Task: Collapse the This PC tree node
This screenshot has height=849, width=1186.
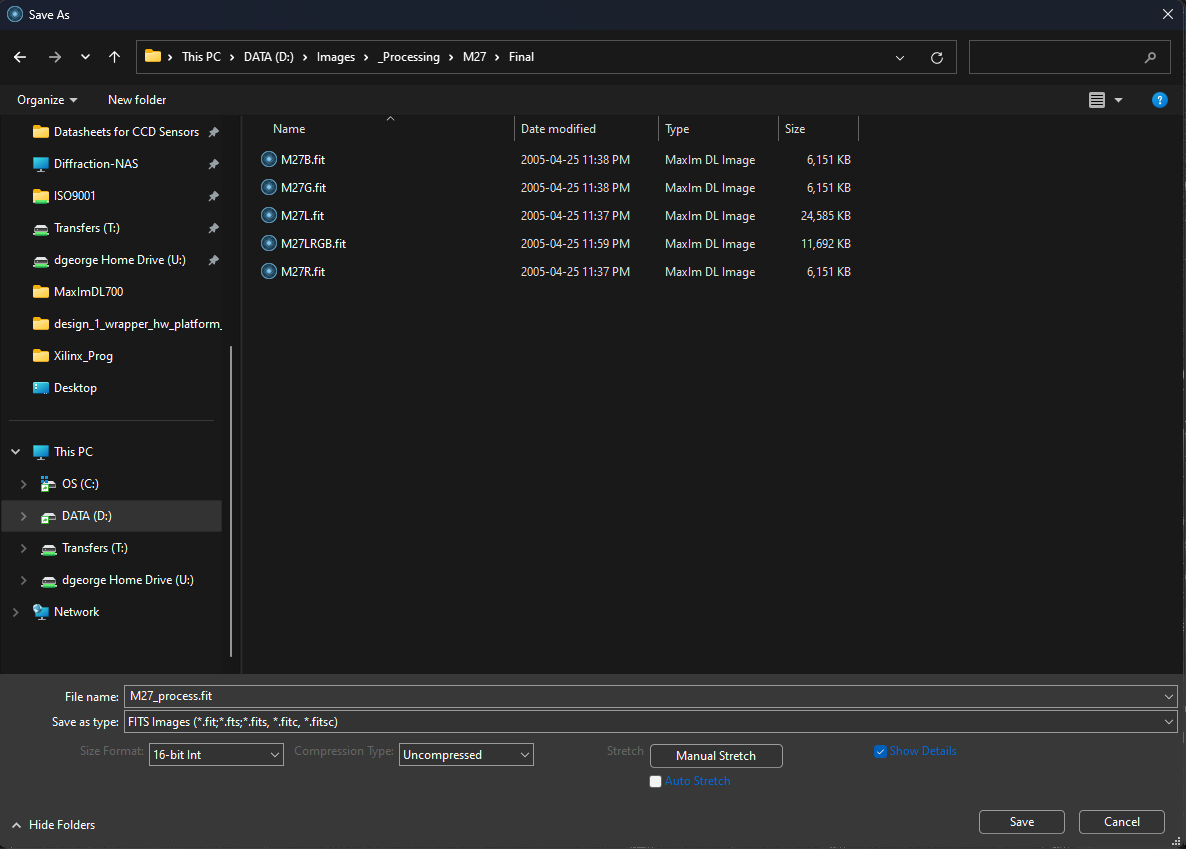Action: click(x=16, y=452)
